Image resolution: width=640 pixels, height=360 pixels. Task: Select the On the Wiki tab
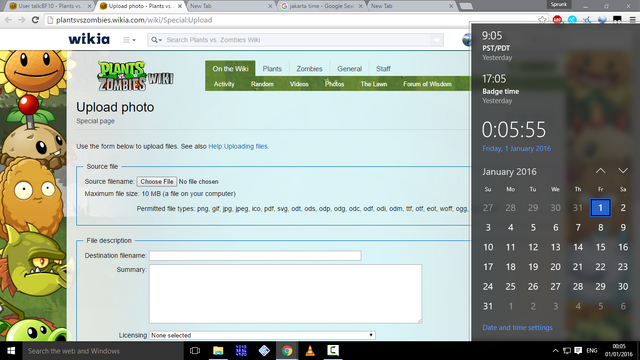[230, 69]
